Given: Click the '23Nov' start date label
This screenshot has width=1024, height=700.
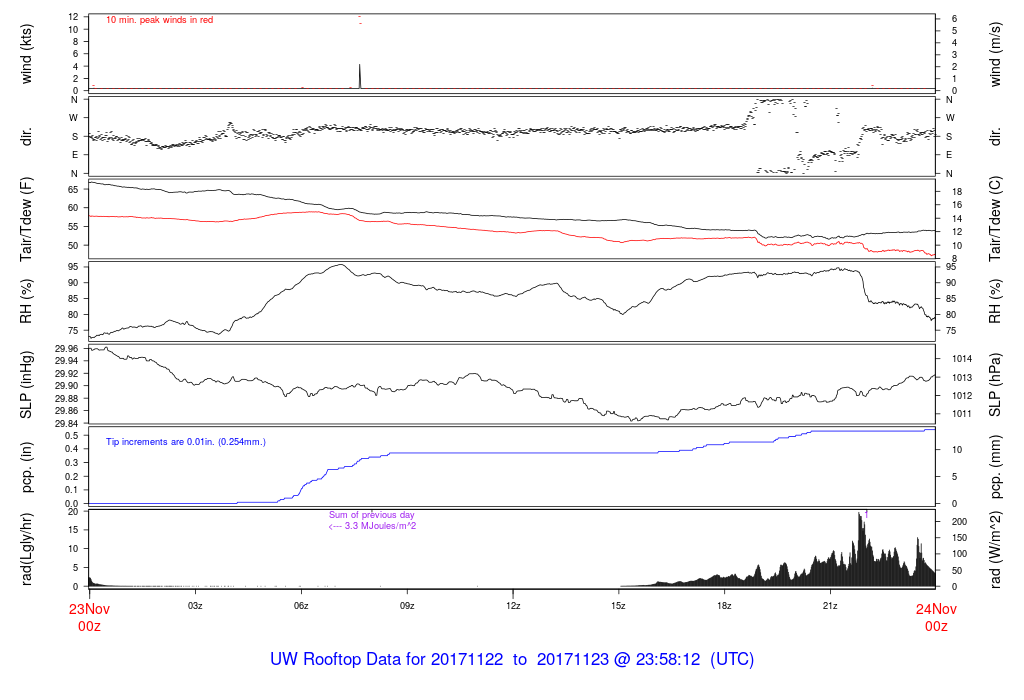Looking at the screenshot, I should pyautogui.click(x=89, y=609).
